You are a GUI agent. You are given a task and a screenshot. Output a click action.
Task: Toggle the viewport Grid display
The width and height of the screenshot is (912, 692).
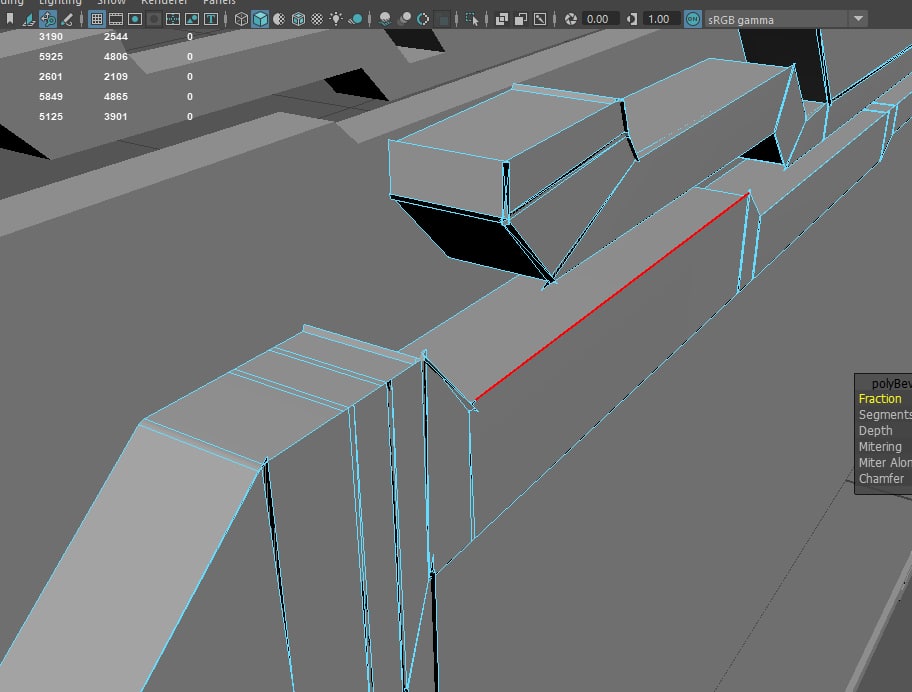tap(97, 19)
